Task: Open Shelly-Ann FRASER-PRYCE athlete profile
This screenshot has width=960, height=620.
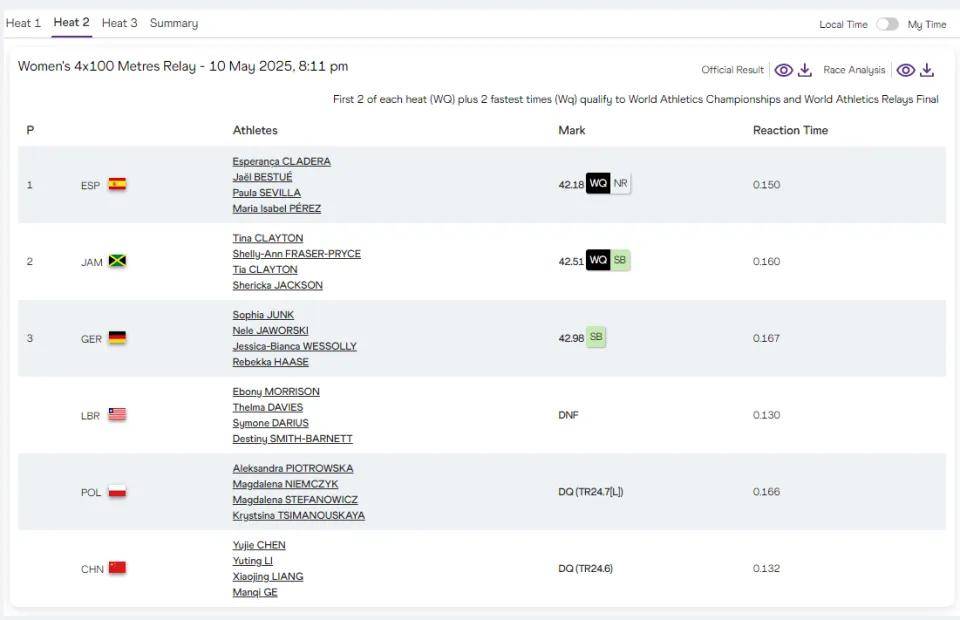Action: pos(296,254)
